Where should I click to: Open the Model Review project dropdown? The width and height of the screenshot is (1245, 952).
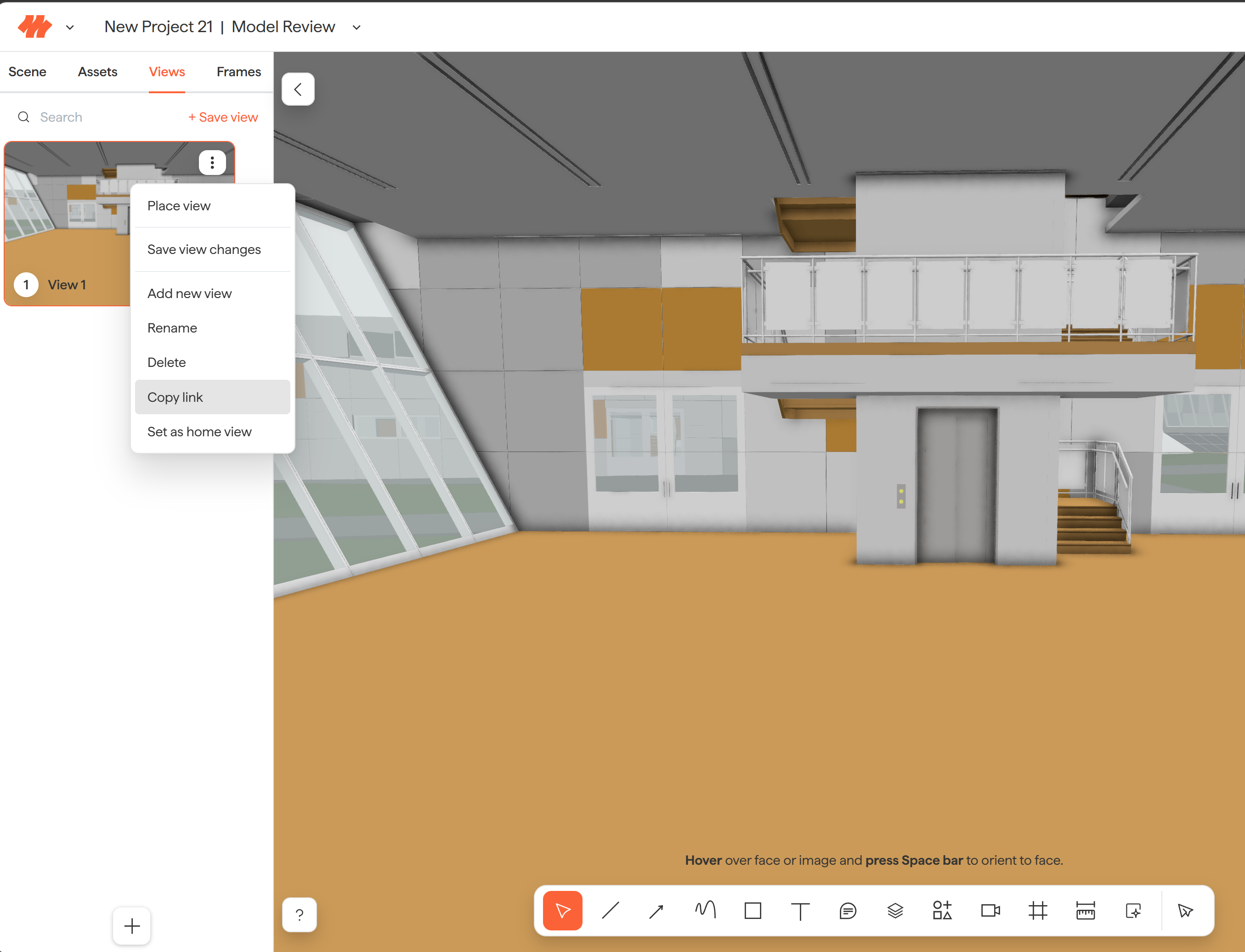pyautogui.click(x=357, y=27)
